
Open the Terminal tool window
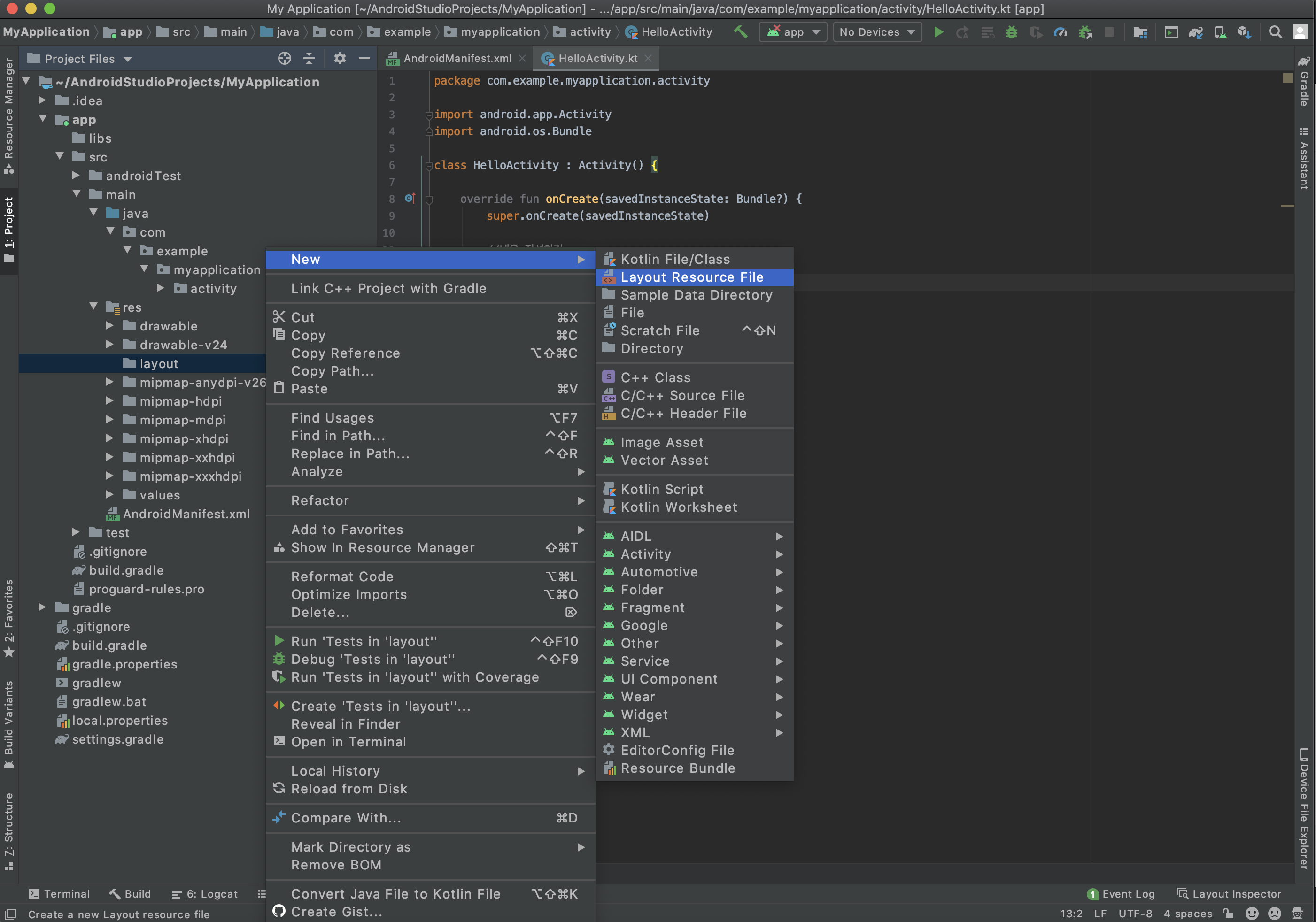point(59,893)
